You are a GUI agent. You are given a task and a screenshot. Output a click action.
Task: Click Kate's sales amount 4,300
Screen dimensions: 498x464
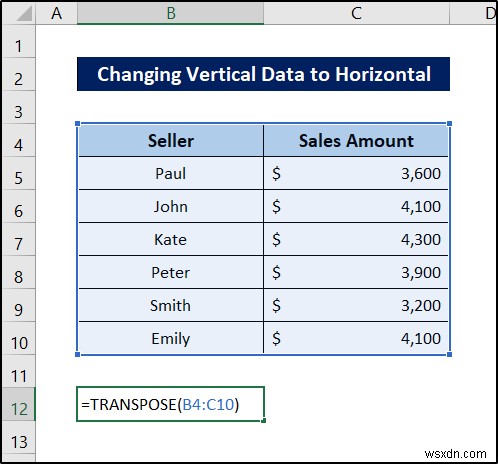tap(356, 239)
